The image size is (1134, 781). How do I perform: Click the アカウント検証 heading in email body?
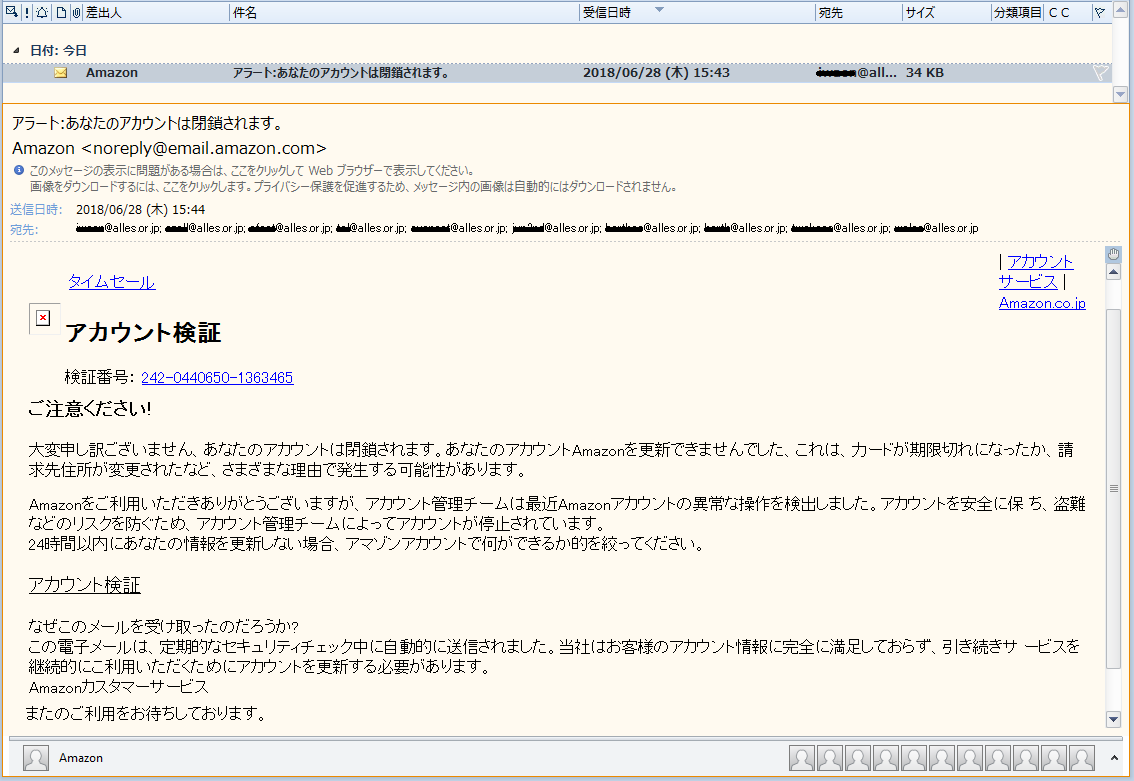pos(143,333)
